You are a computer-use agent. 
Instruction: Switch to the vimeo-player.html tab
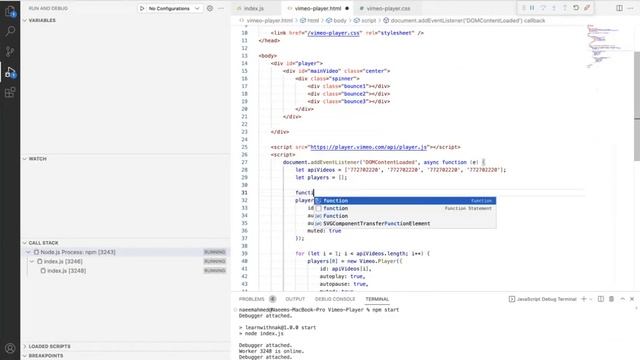318,8
